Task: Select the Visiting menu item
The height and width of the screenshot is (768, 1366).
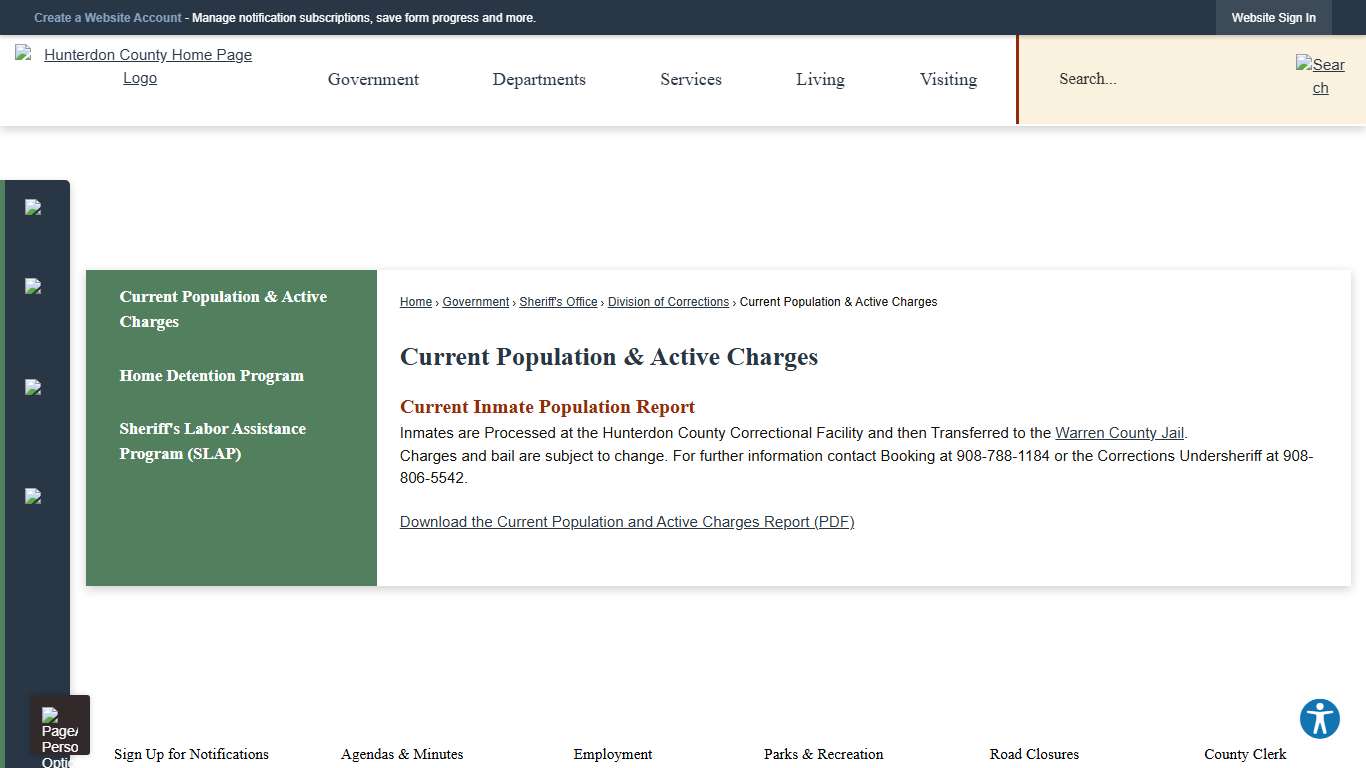Action: pyautogui.click(x=947, y=79)
